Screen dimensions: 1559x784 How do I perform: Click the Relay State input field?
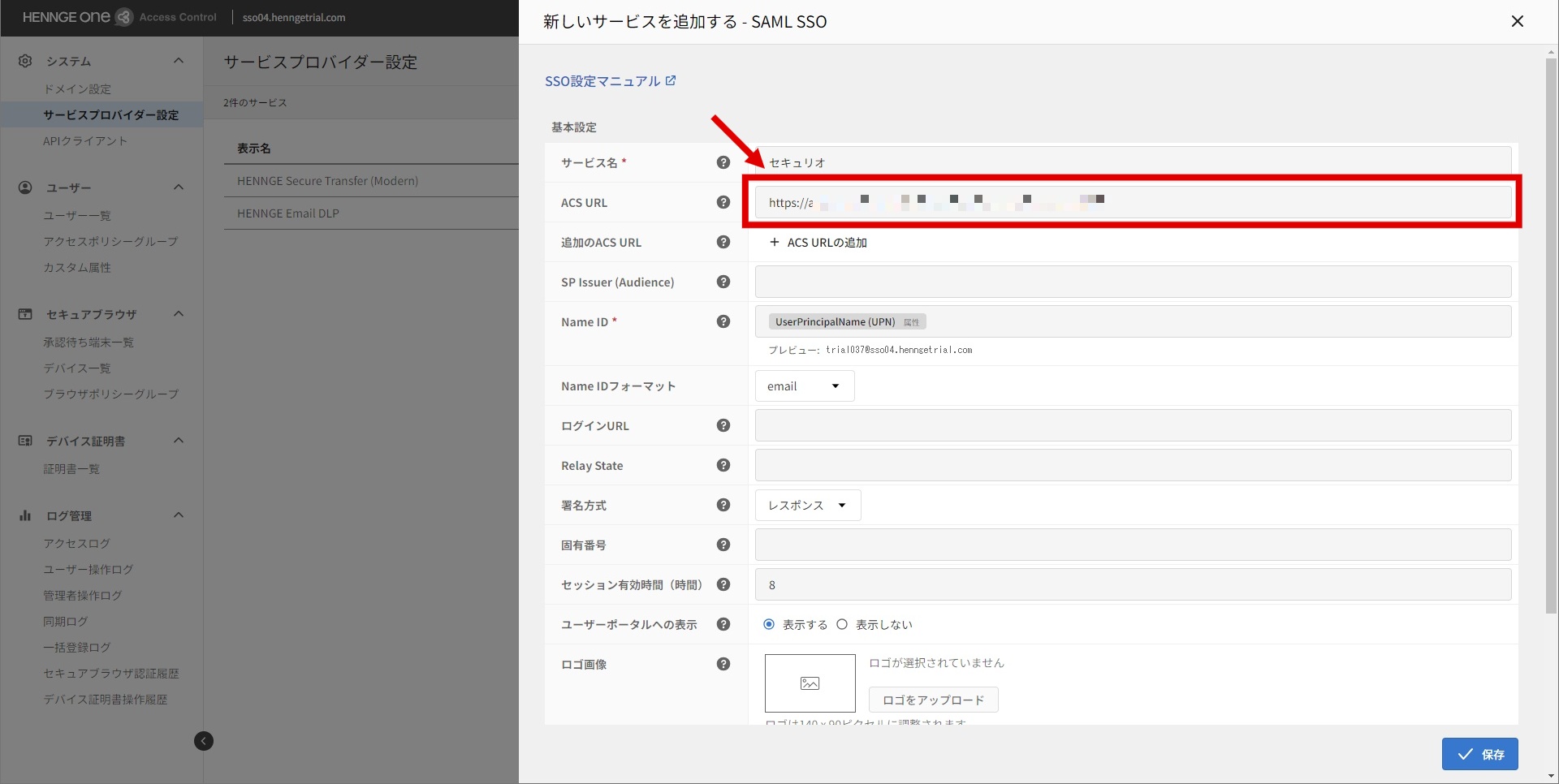point(1134,465)
